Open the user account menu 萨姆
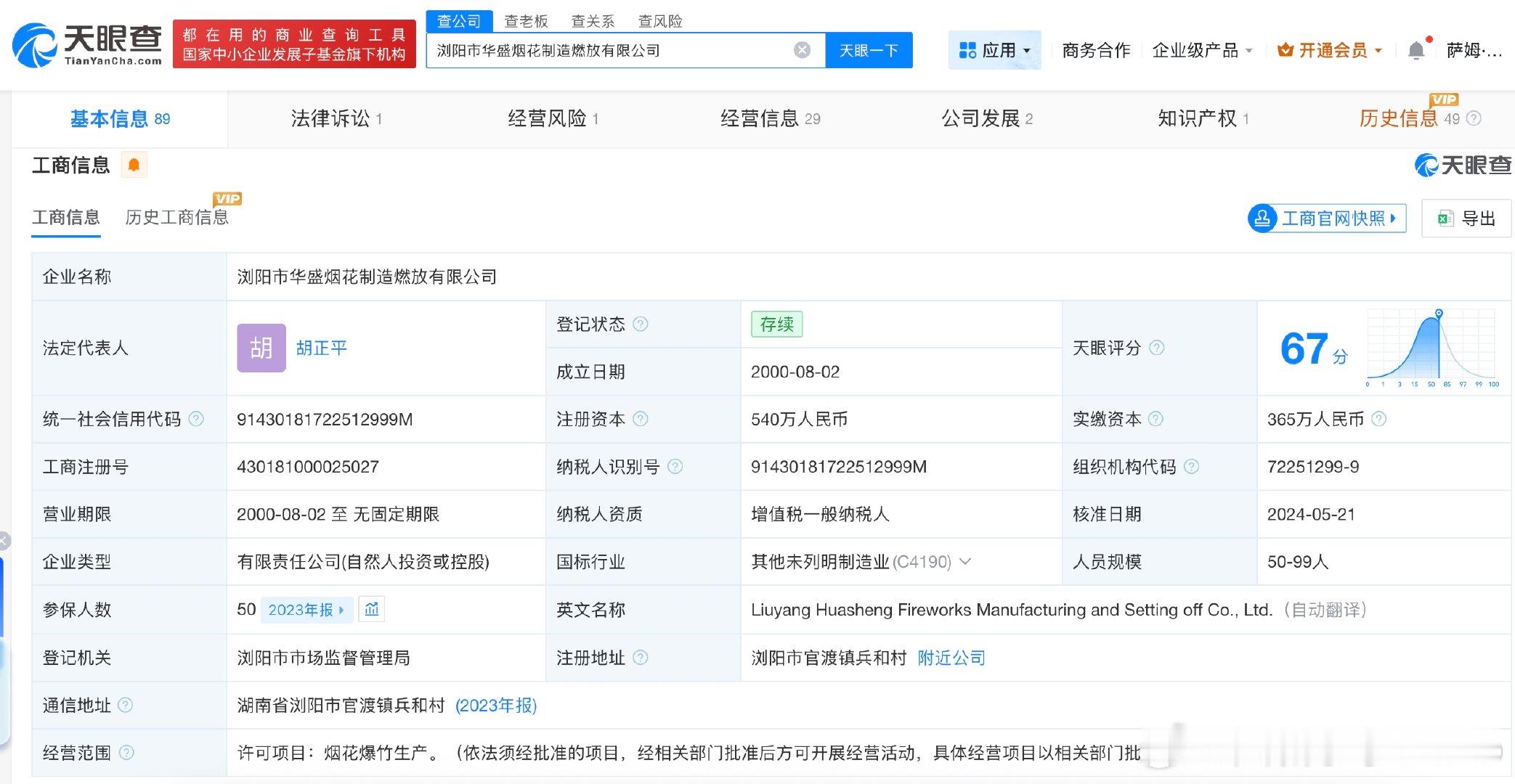Image resolution: width=1515 pixels, height=784 pixels. (x=1474, y=50)
